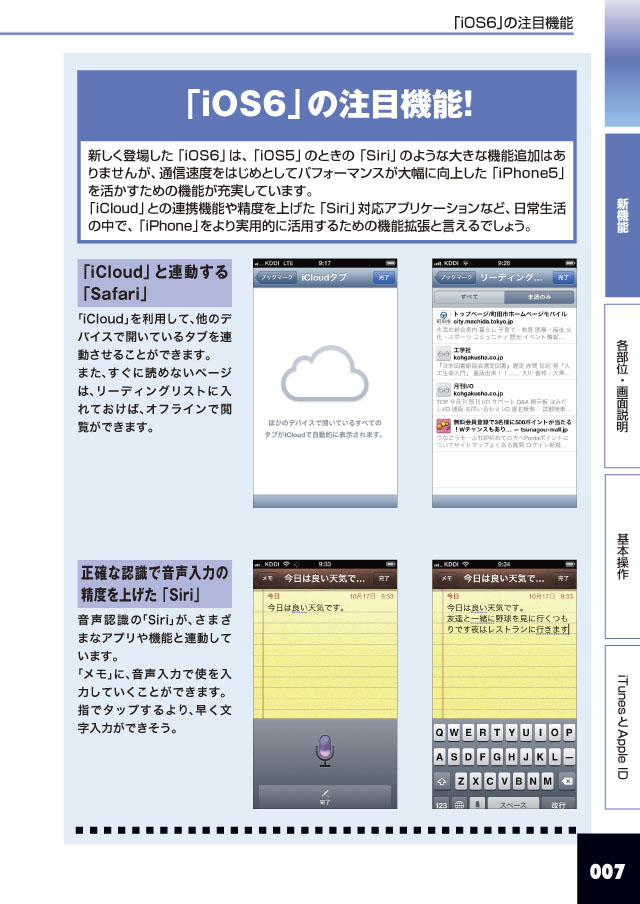Click 今日は良い天気です。 in the dictation memo
640x904 pixels.
click(x=306, y=608)
